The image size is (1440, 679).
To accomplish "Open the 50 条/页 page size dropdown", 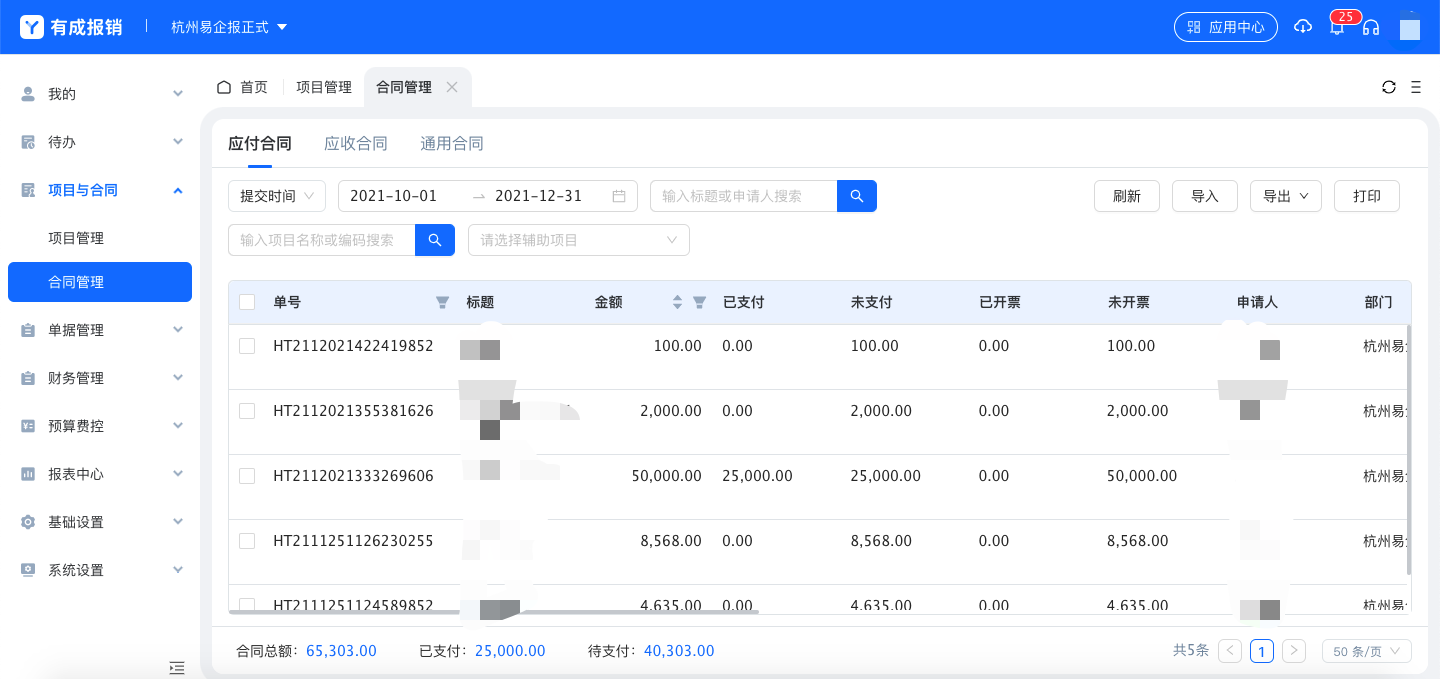I will click(x=1367, y=651).
